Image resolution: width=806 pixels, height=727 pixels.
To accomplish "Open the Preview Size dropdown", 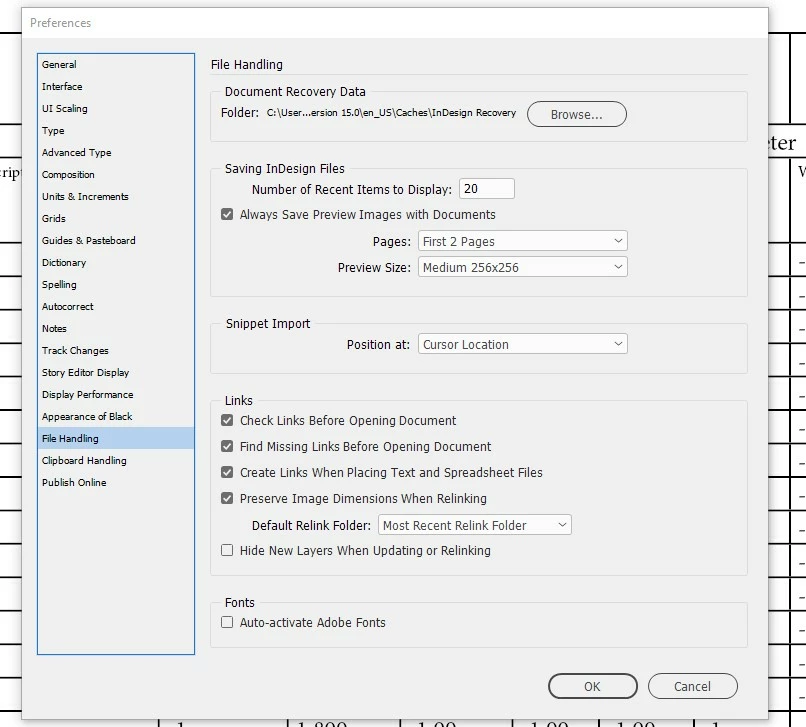I will pyautogui.click(x=522, y=267).
